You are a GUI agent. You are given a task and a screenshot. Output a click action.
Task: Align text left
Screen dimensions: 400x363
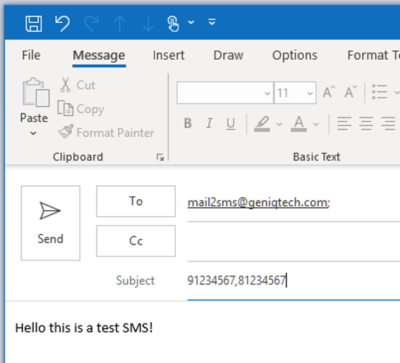[x=344, y=124]
